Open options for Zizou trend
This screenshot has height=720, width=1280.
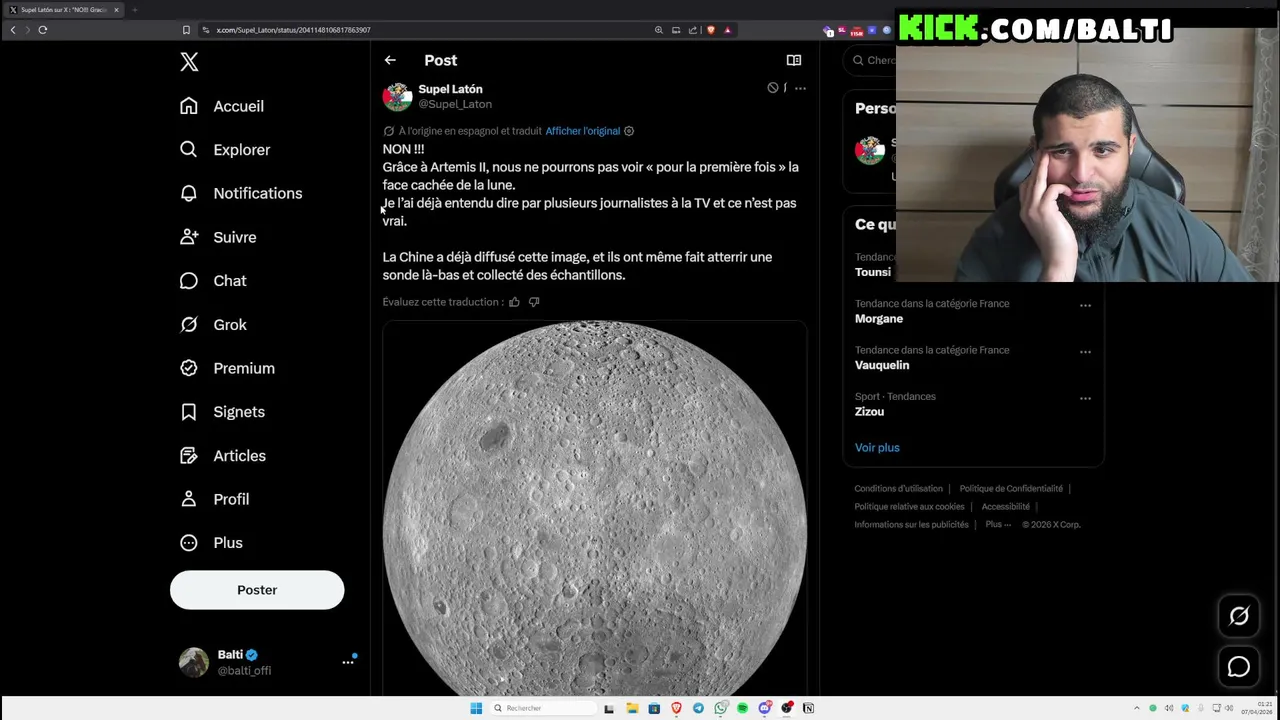[1085, 399]
